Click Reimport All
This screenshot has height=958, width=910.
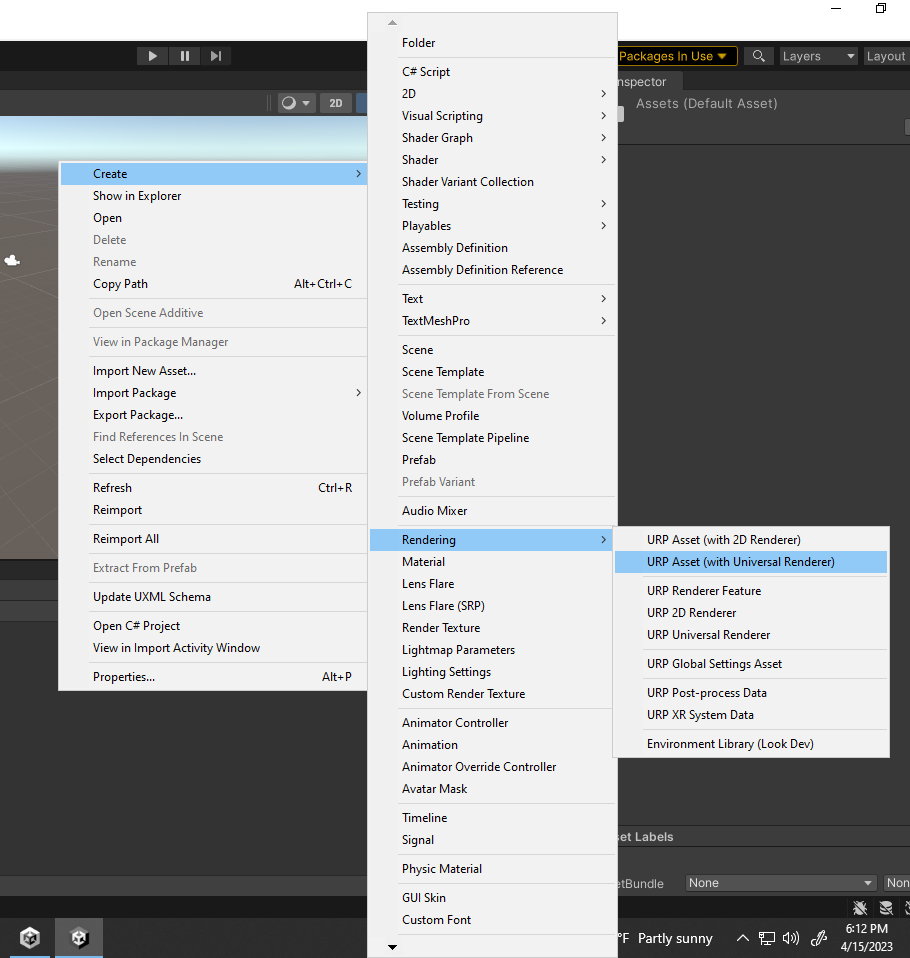[213, 539]
